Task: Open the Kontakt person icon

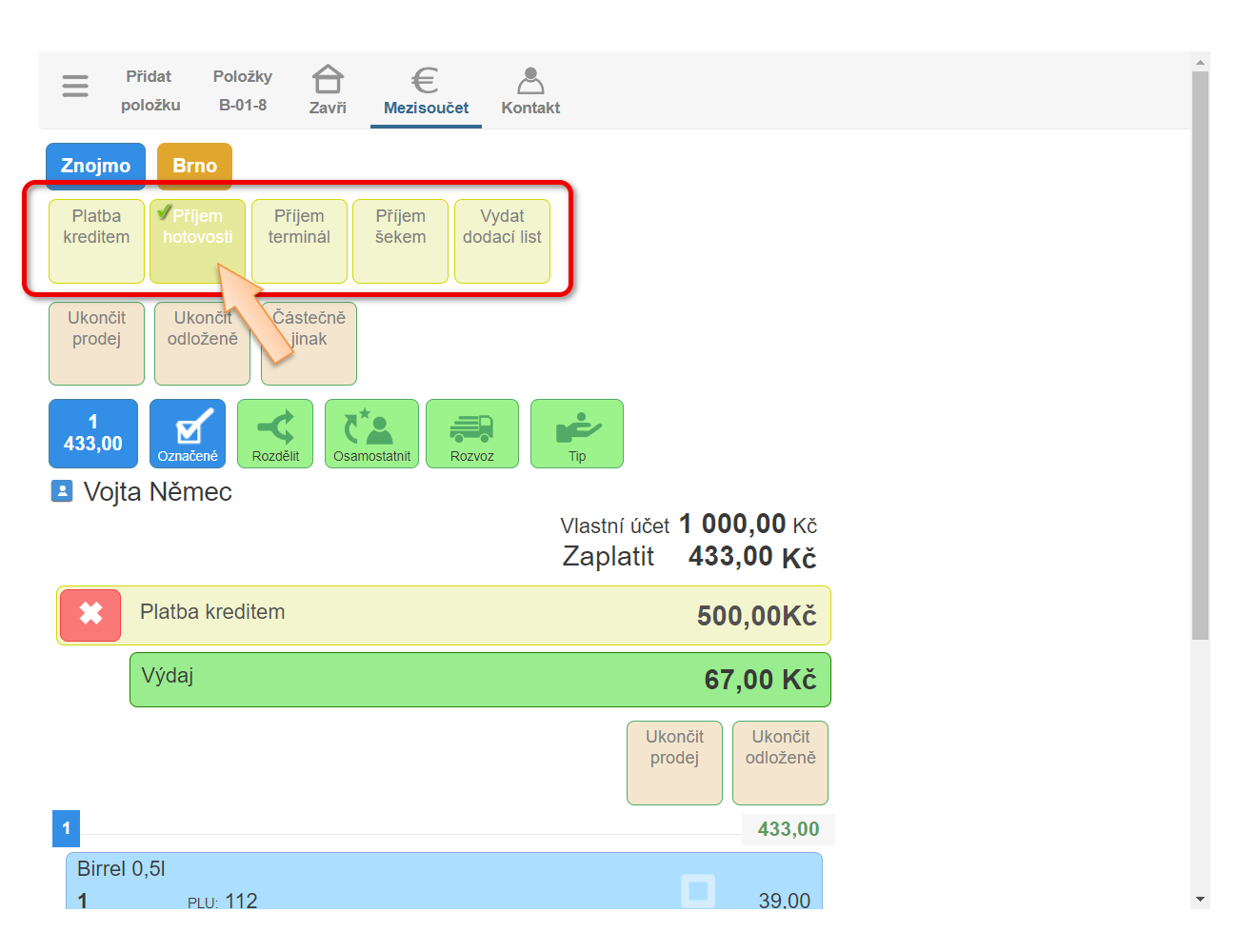Action: coord(530,81)
